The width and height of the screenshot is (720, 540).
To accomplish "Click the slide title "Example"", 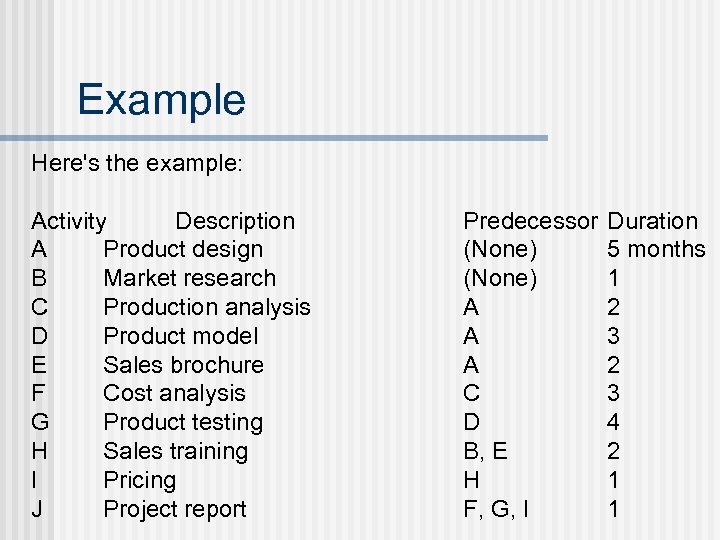I will point(161,100).
